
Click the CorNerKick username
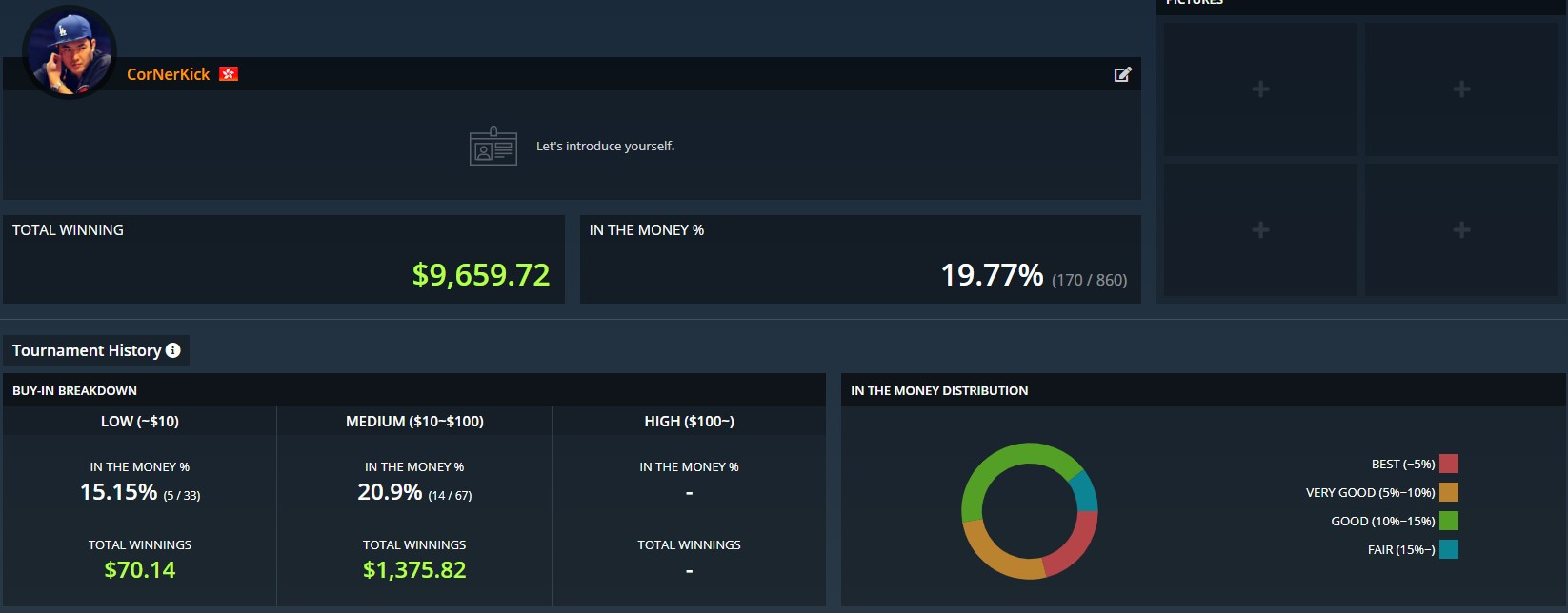169,74
